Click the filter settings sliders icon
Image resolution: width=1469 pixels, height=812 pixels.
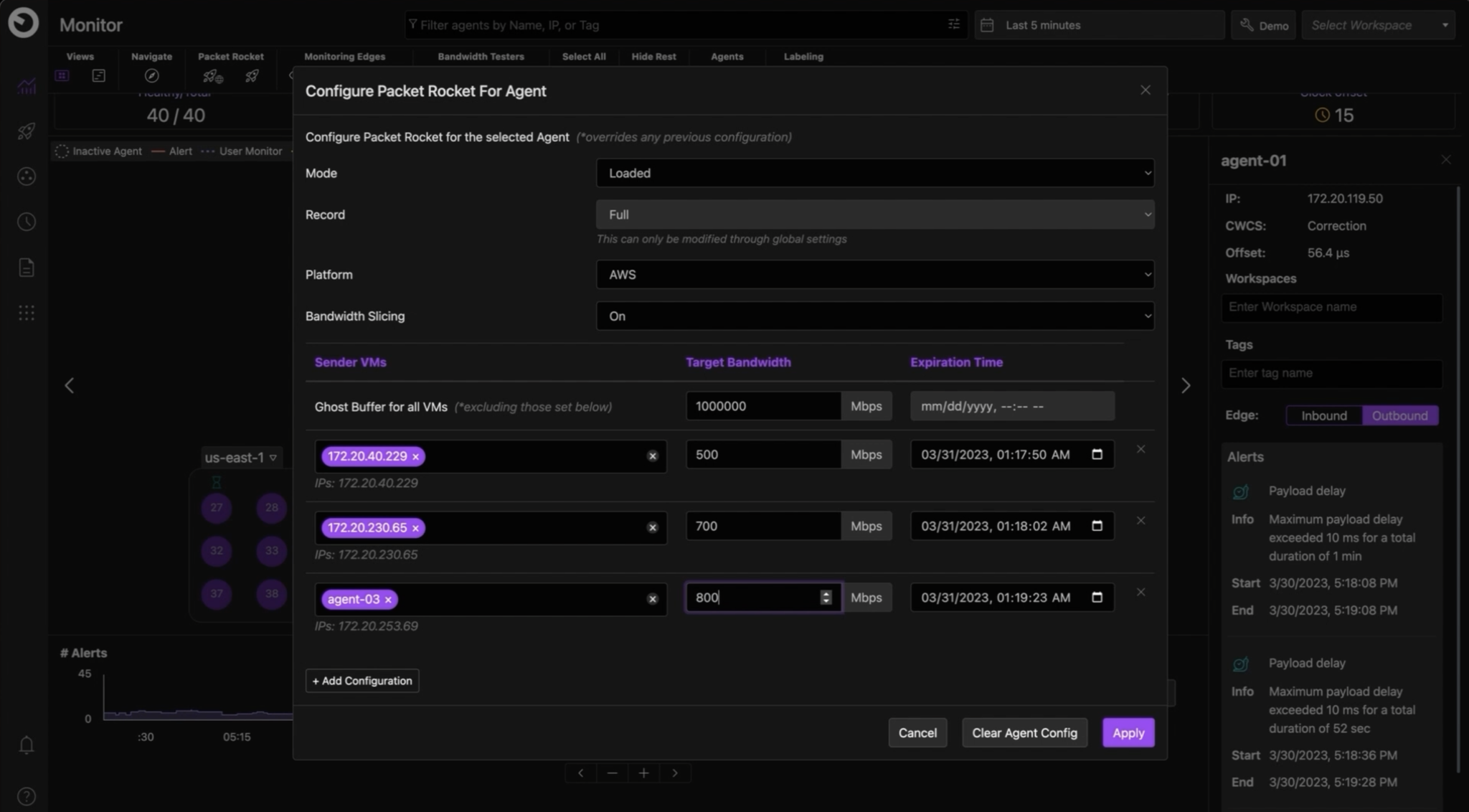(x=953, y=24)
